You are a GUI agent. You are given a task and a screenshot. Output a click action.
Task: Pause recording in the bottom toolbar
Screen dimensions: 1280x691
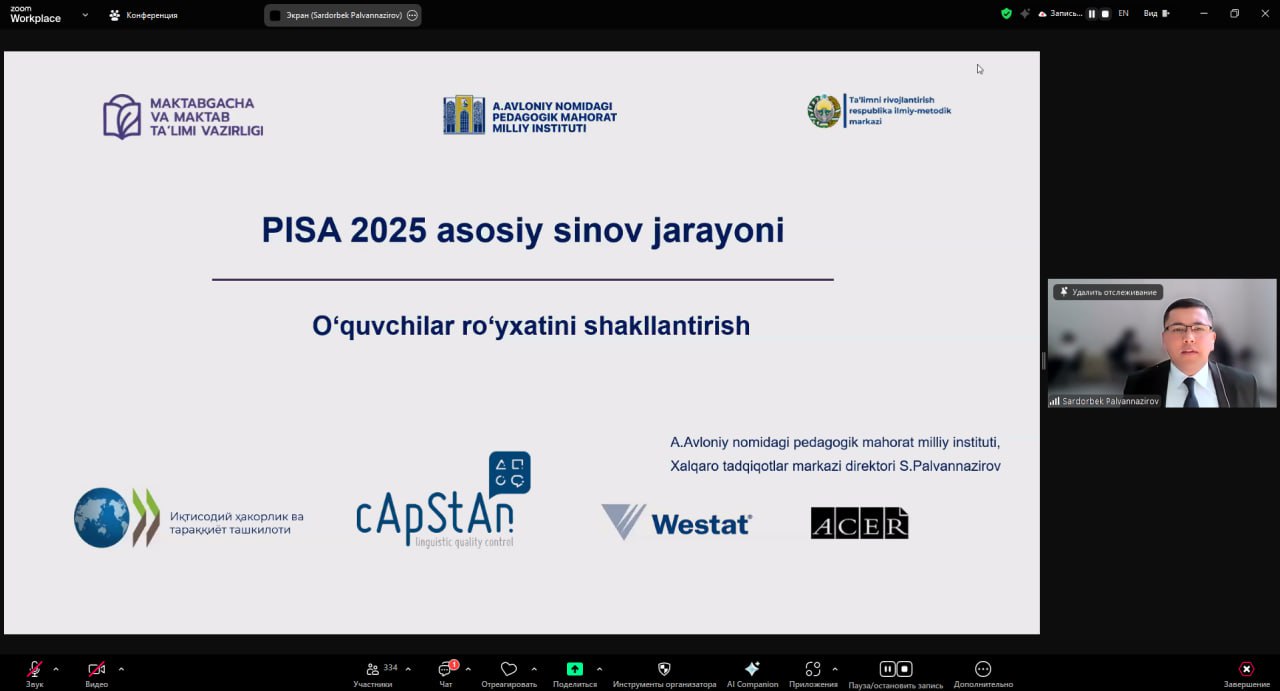[887, 669]
